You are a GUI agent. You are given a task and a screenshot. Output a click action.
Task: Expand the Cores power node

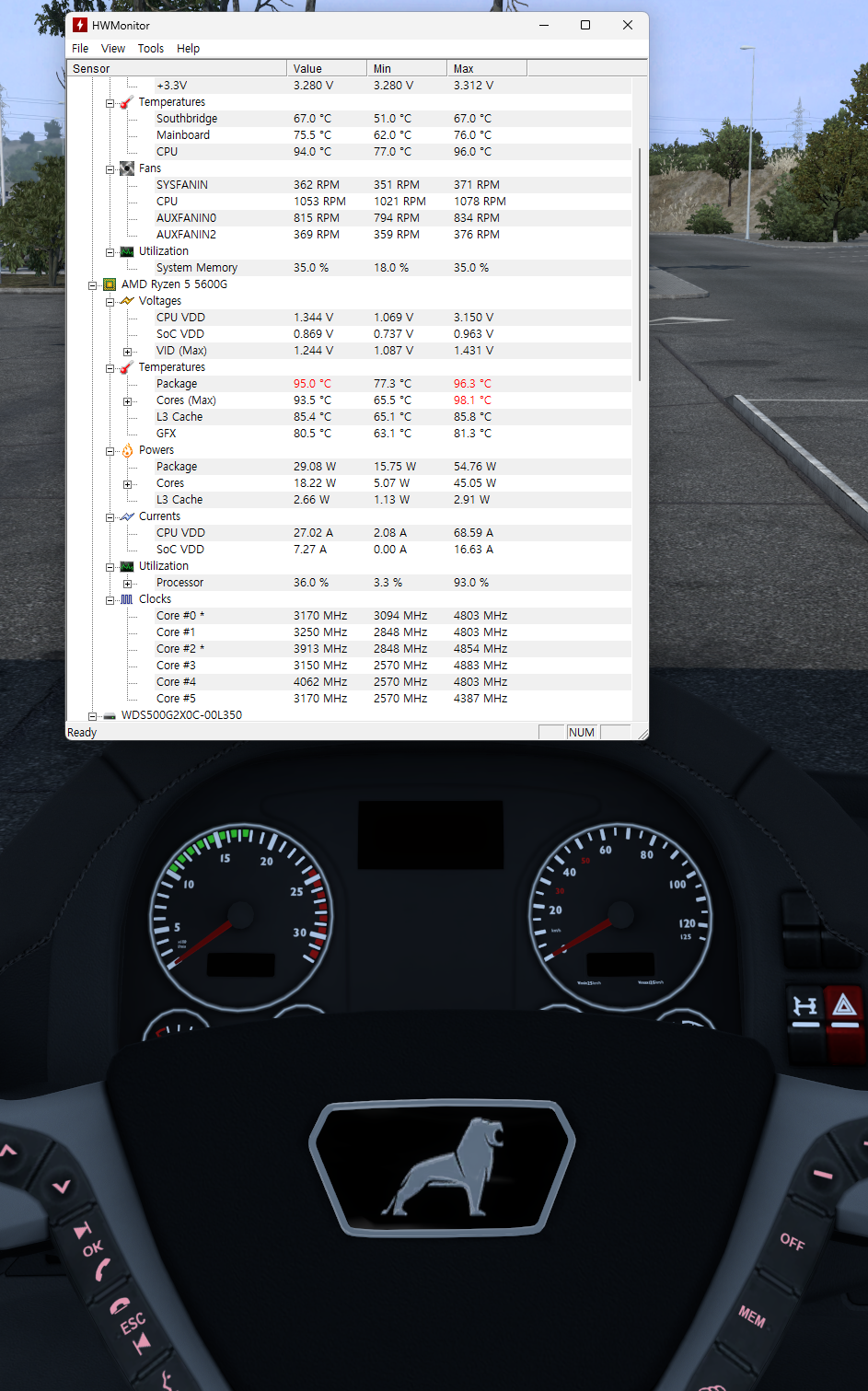127,484
